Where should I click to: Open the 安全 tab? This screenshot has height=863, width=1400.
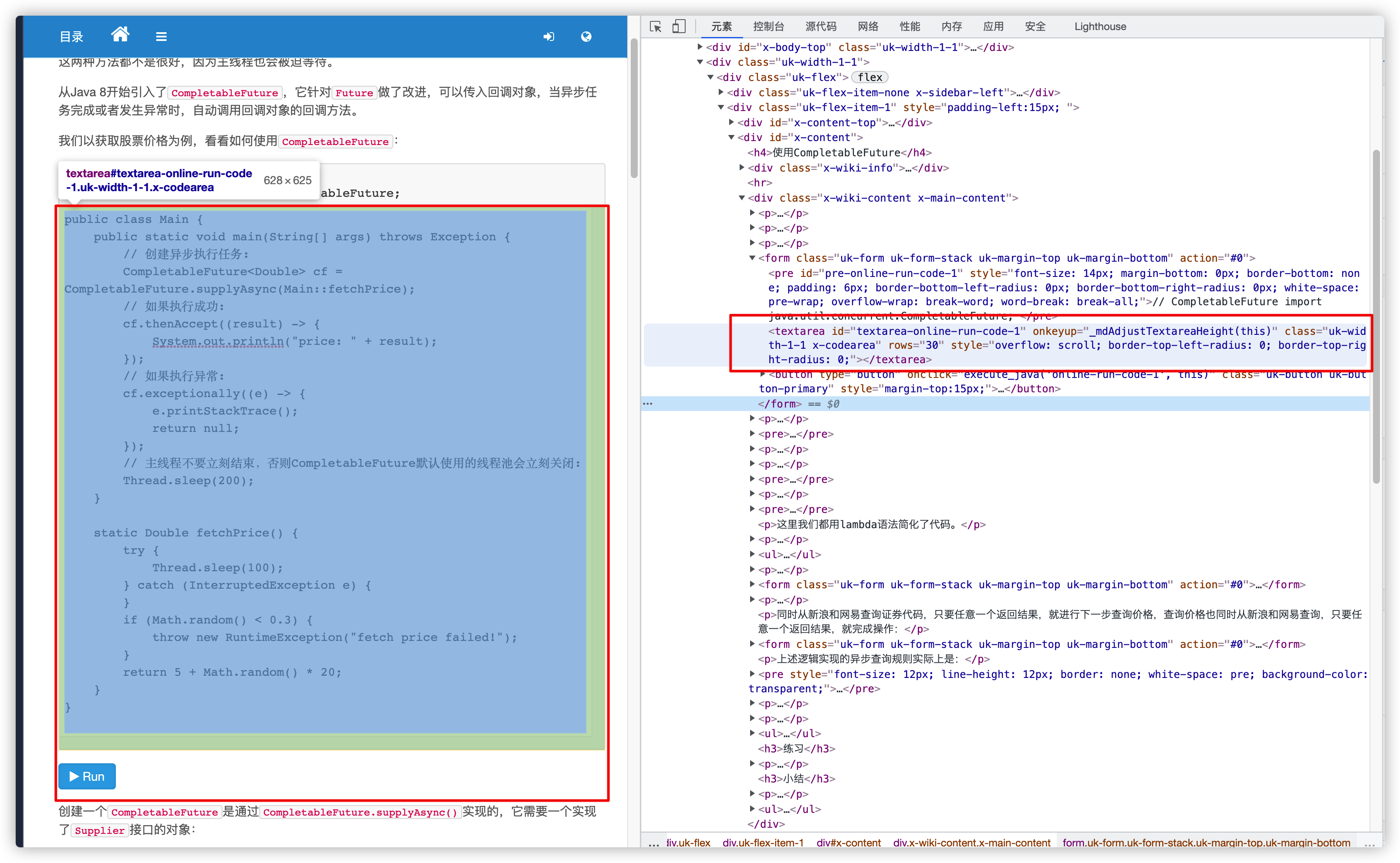(x=1035, y=26)
